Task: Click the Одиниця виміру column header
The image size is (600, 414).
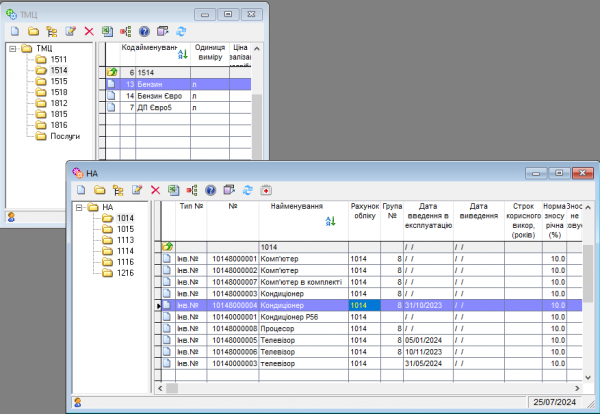Action: pos(209,53)
